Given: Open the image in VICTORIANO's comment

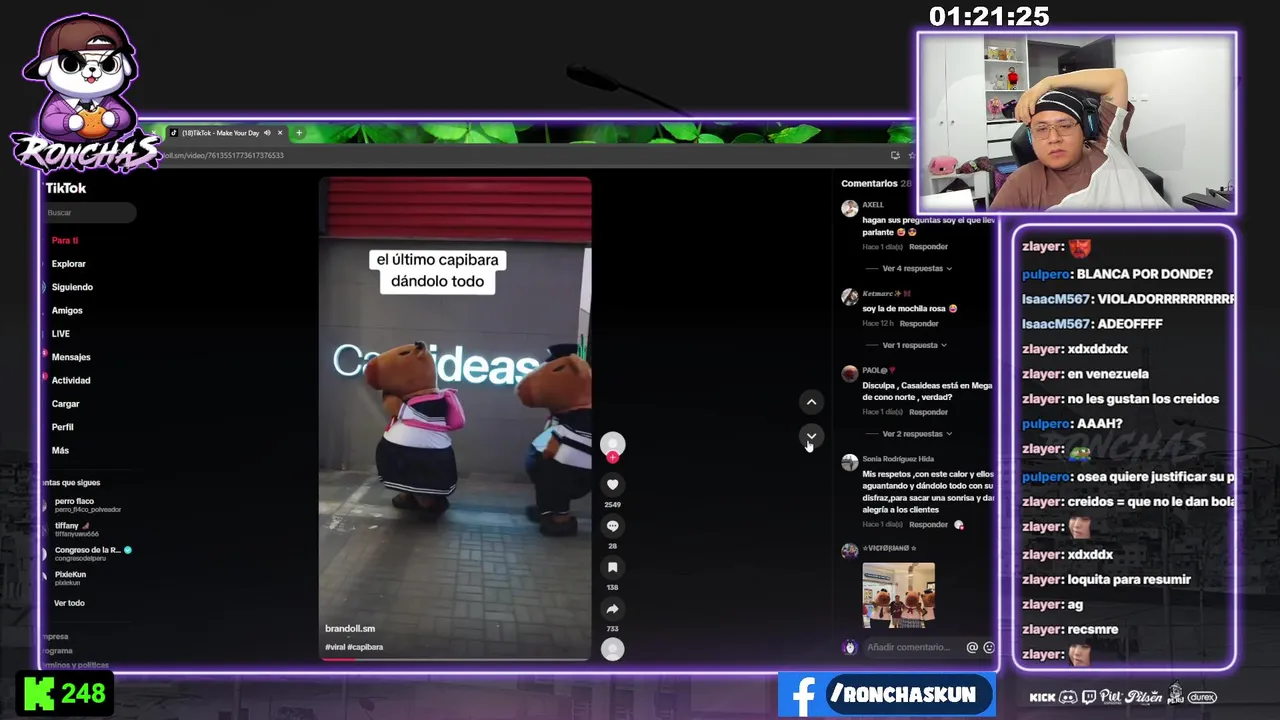Looking at the screenshot, I should (899, 595).
